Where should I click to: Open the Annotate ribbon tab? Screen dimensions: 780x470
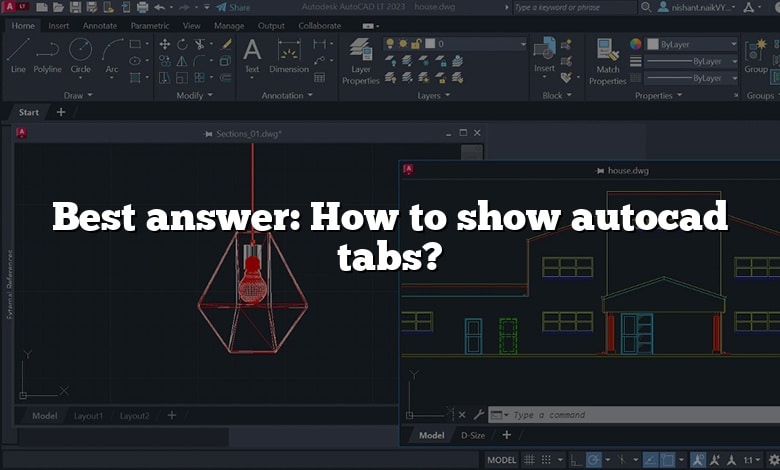tap(100, 25)
